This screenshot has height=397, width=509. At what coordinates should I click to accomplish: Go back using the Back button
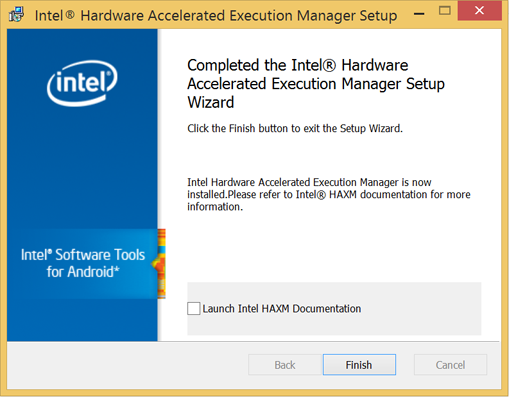click(x=285, y=365)
